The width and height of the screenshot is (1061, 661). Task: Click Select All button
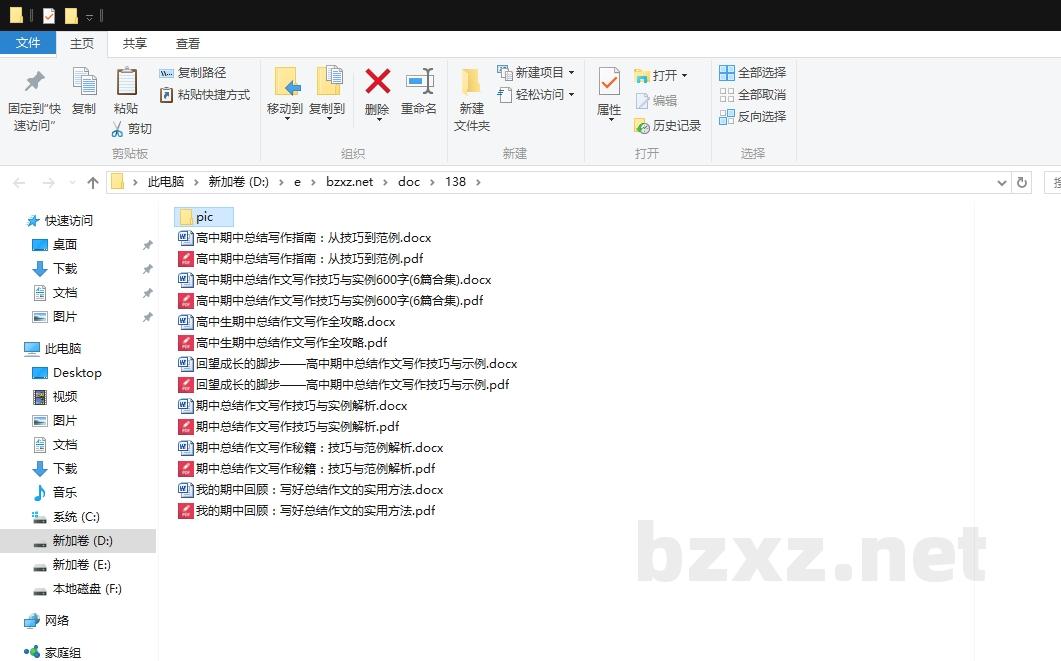click(753, 73)
